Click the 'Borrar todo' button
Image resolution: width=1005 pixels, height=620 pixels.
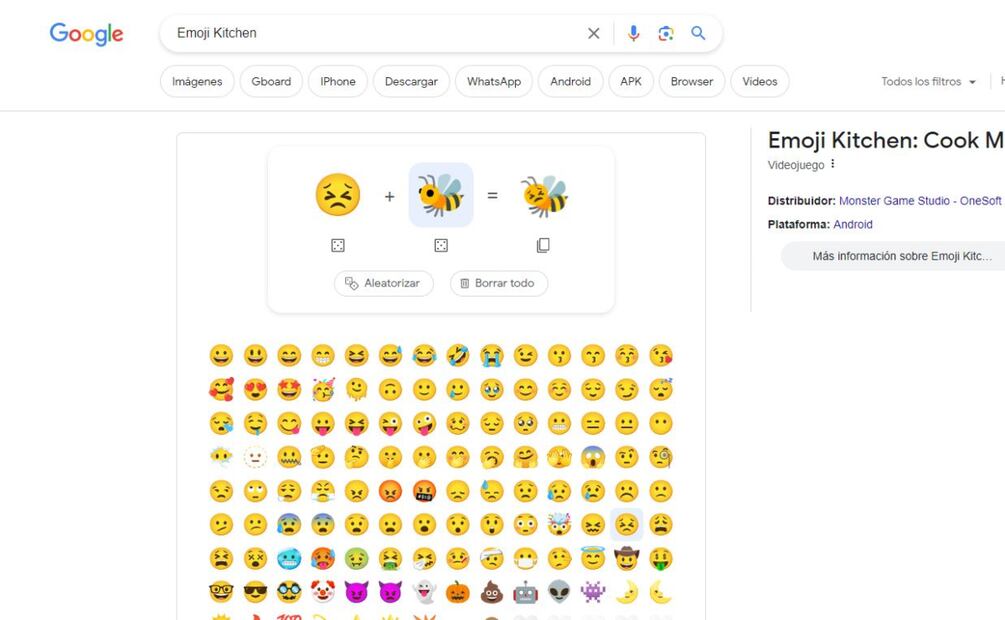pyautogui.click(x=498, y=283)
